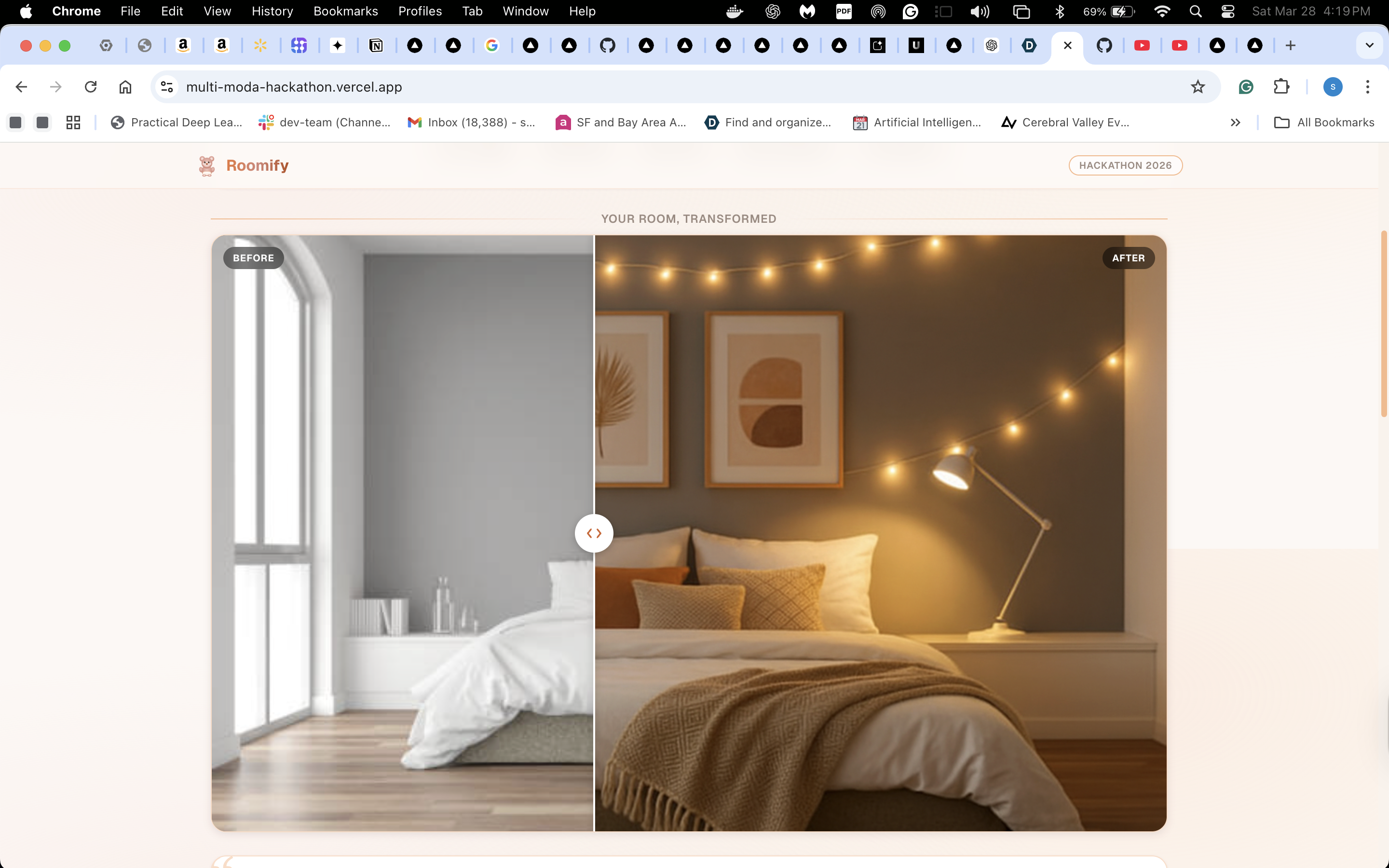
Task: Open the Bookmarks menu in menu bar
Action: click(345, 12)
